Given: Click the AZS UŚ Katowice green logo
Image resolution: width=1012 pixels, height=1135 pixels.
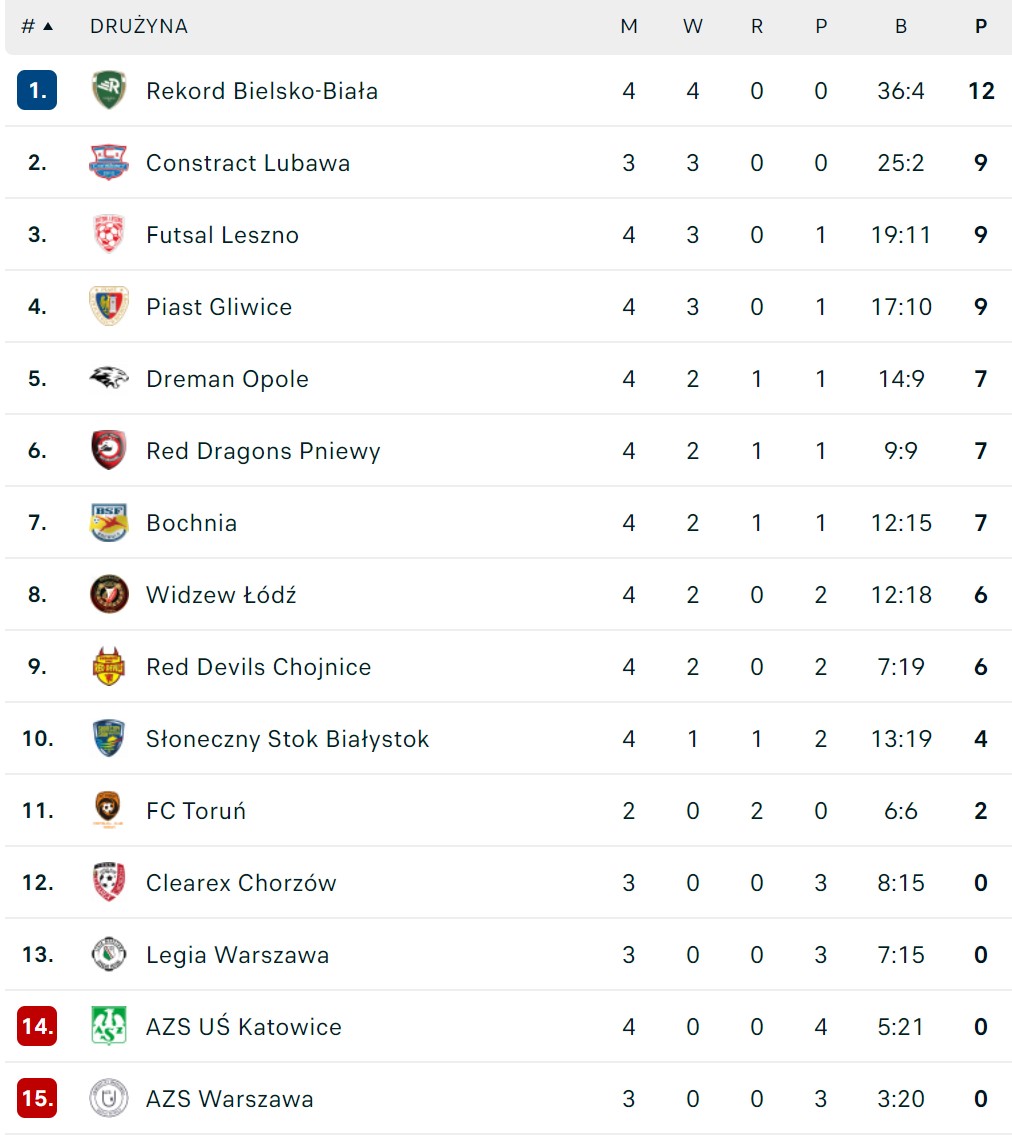Looking at the screenshot, I should tap(108, 1027).
